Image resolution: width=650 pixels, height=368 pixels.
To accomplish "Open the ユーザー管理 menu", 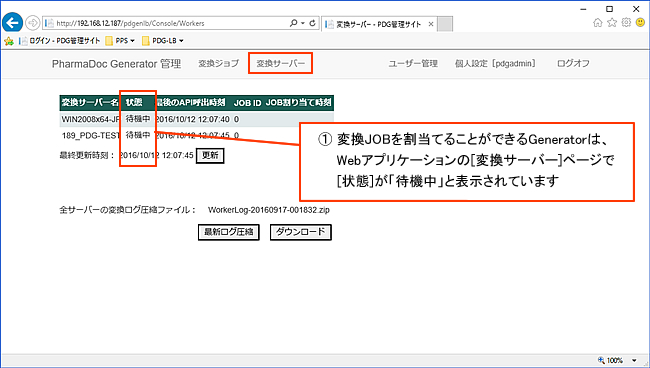I will coord(413,63).
